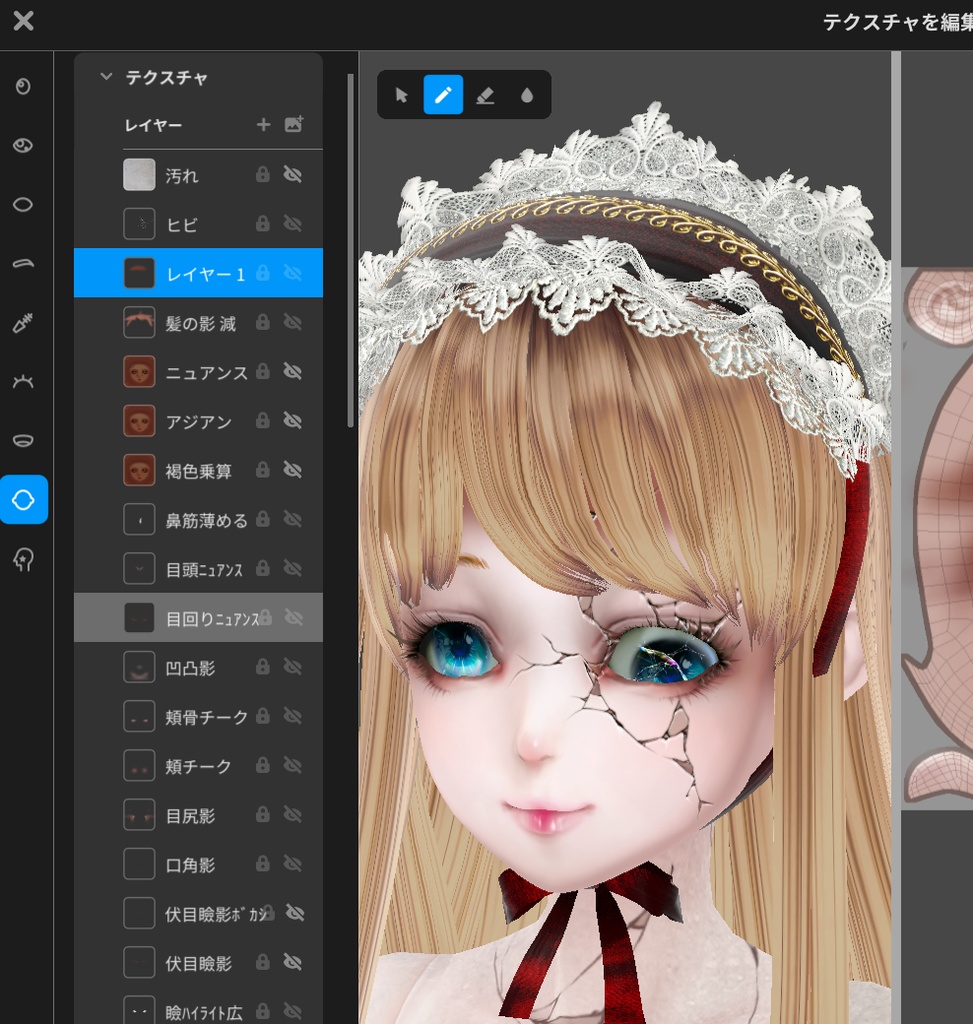This screenshot has width=973, height=1024.
Task: Open the selected face skin category
Action: [x=24, y=500]
